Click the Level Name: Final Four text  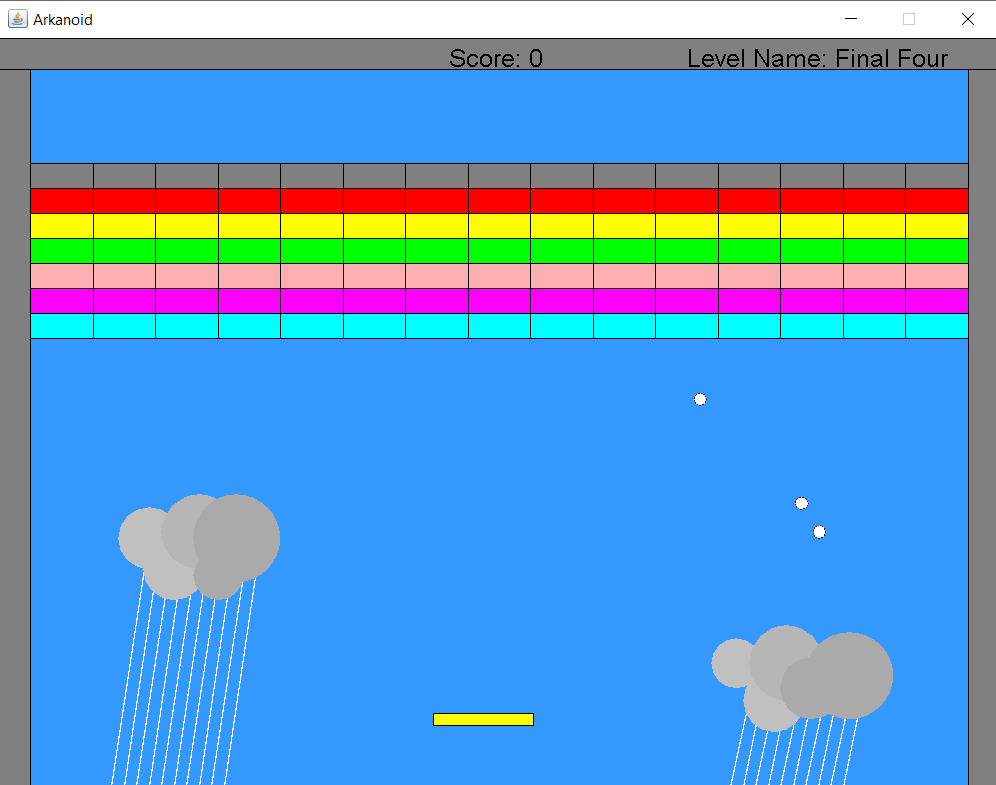click(x=817, y=59)
